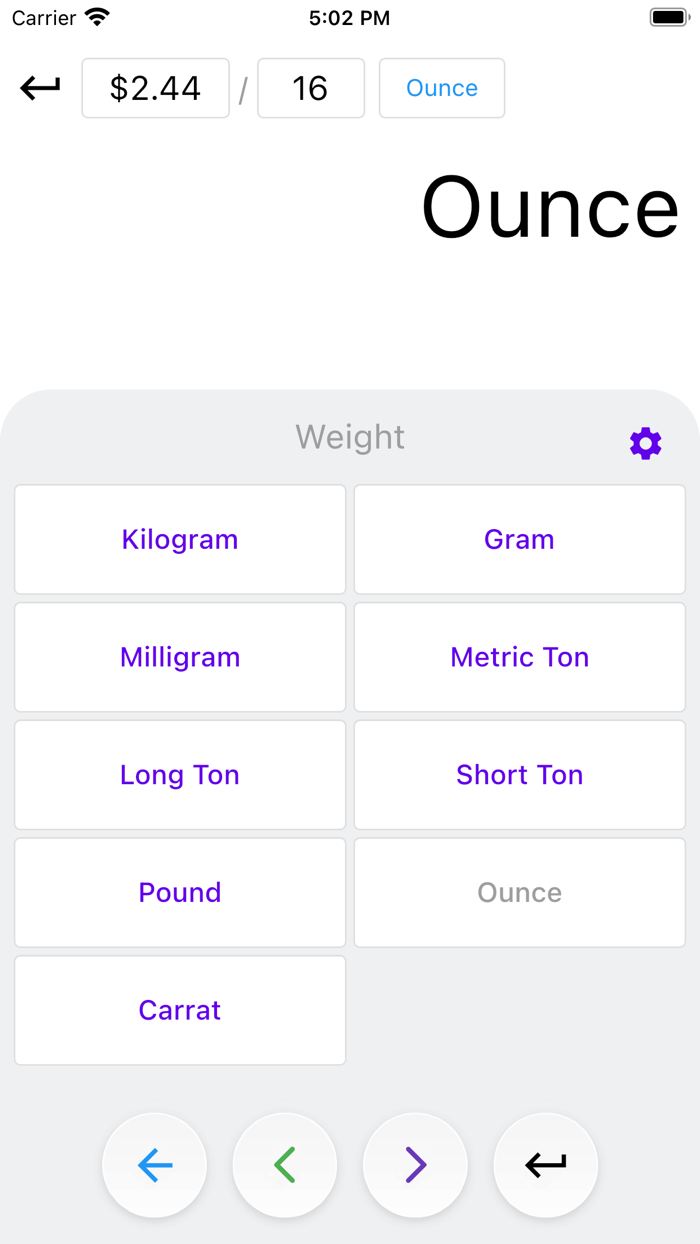Image resolution: width=700 pixels, height=1244 pixels.
Task: Switch unit to Pound
Action: [x=180, y=892]
